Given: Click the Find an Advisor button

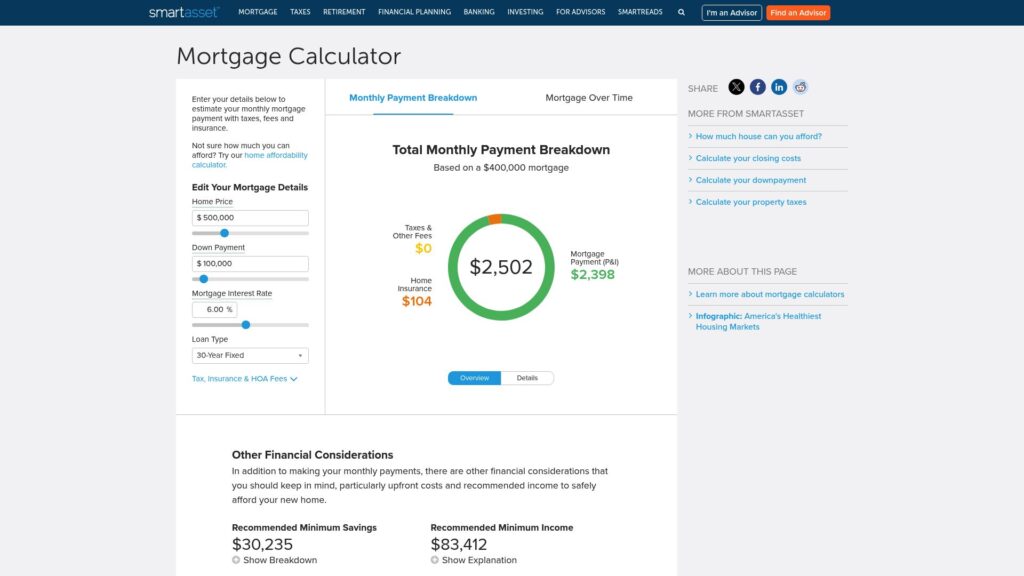Looking at the screenshot, I should (798, 12).
